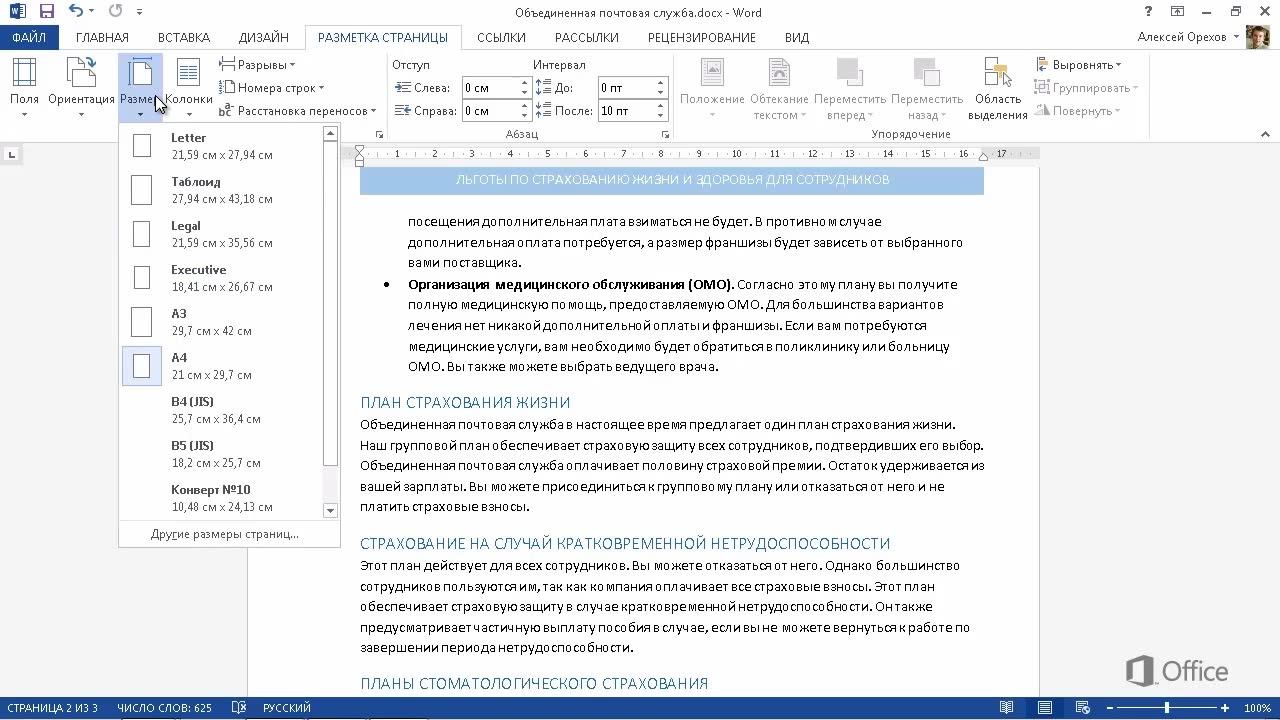Viewport: 1280px width, 720px height.
Task: Increase the Слева indent with up arrow
Action: coord(524,83)
